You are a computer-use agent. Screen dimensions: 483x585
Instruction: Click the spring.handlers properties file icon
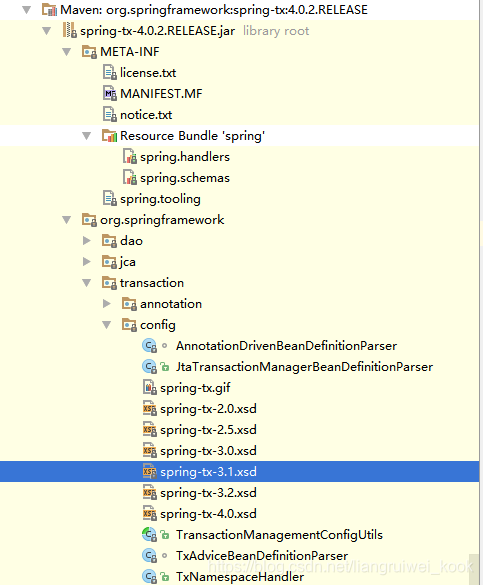pyautogui.click(x=130, y=157)
